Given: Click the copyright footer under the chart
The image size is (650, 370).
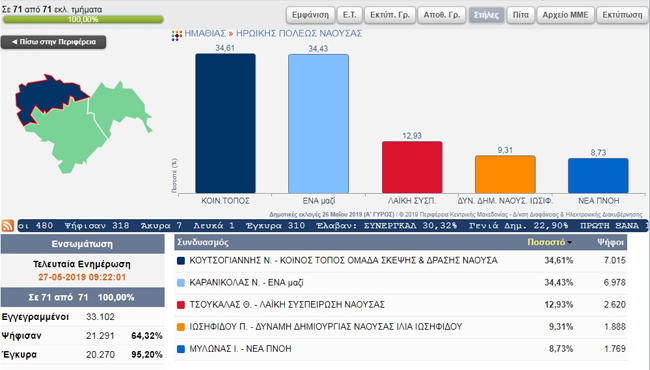Looking at the screenshot, I should point(456,215).
